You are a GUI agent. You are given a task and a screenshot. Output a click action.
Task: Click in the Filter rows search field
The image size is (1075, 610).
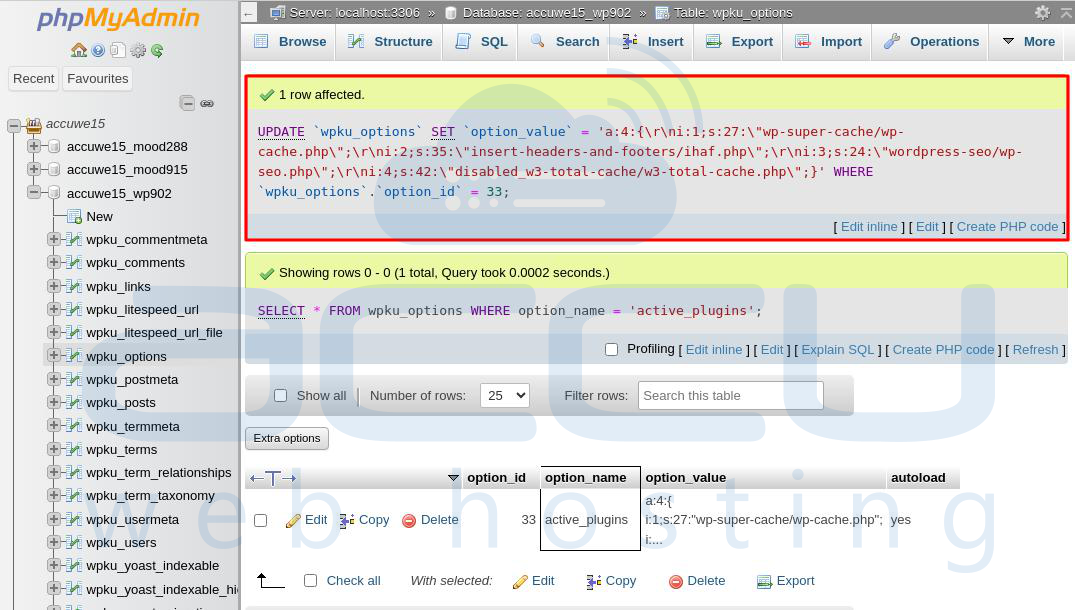[730, 395]
